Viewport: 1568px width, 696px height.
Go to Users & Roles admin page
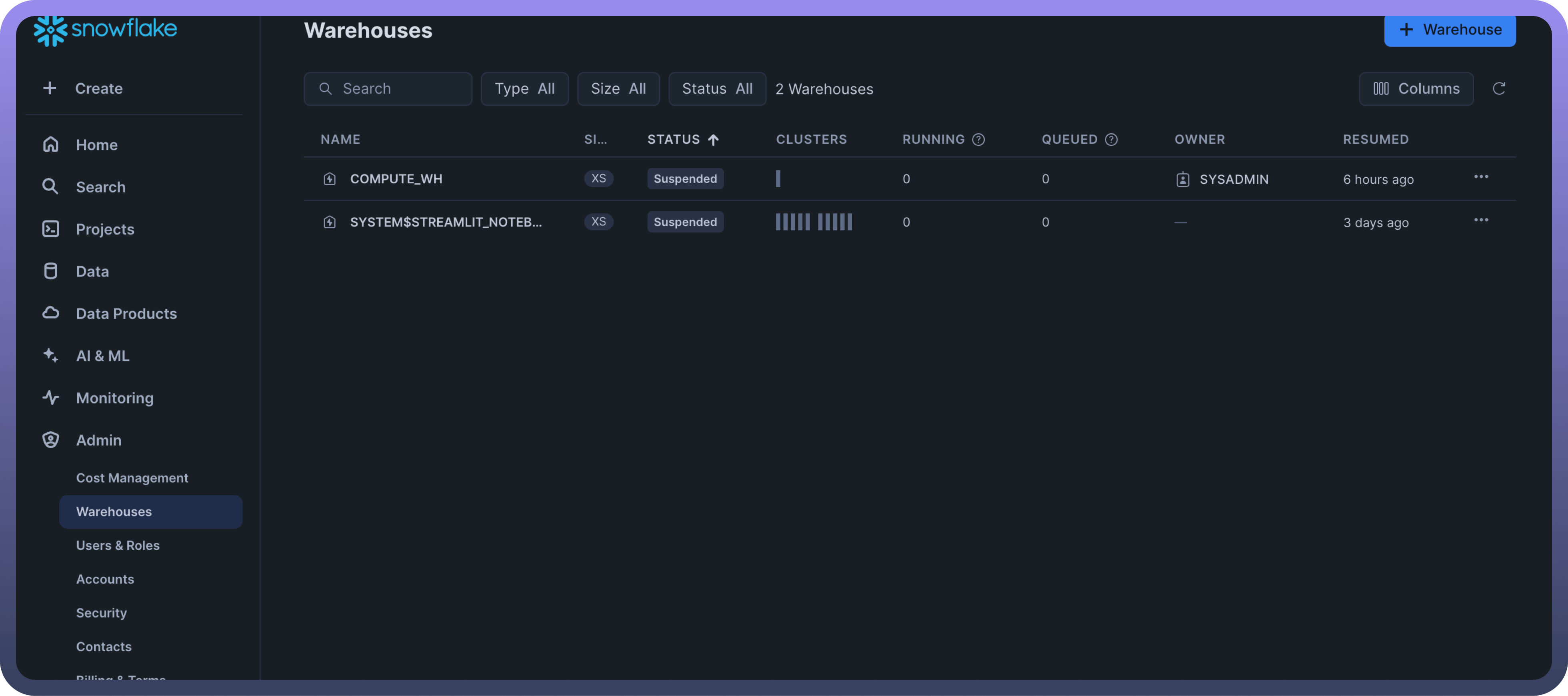click(118, 545)
